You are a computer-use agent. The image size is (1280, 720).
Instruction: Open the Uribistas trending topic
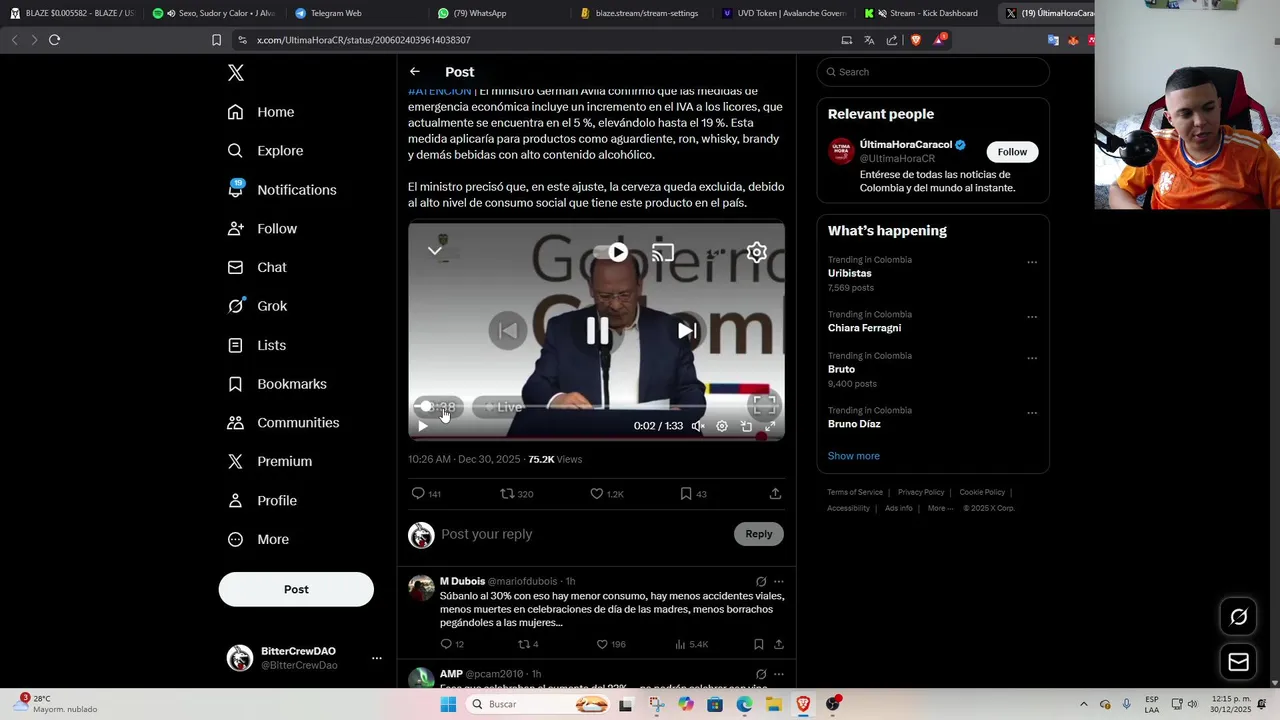[x=850, y=273]
